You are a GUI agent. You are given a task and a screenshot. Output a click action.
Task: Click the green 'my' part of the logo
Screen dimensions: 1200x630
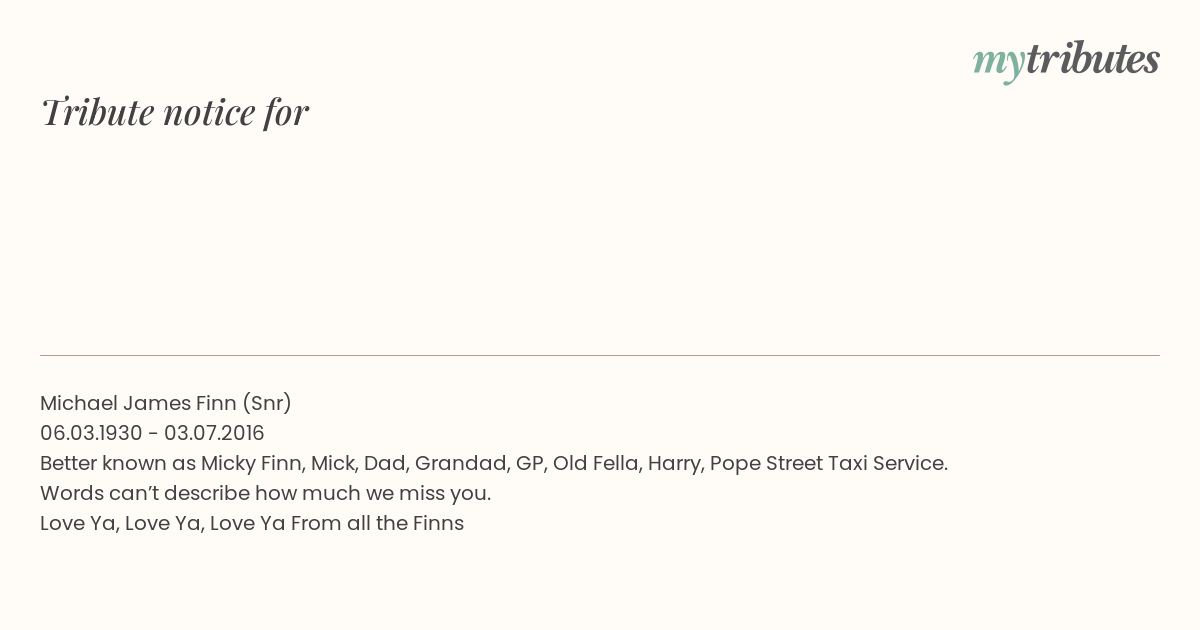[x=999, y=63]
